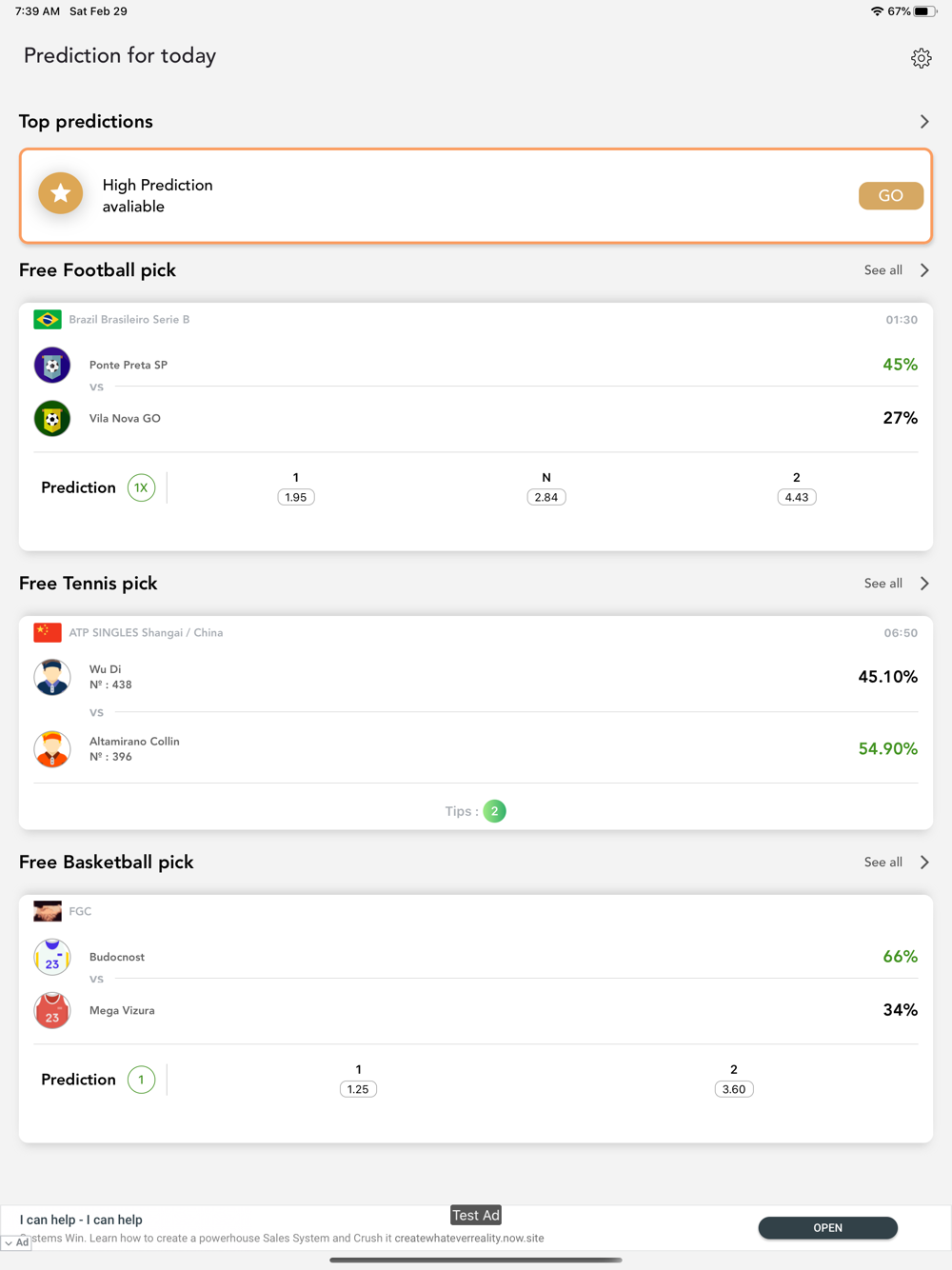The width and height of the screenshot is (952, 1270).
Task: Select the basketball prediction 1 badge
Action: coord(141,1080)
